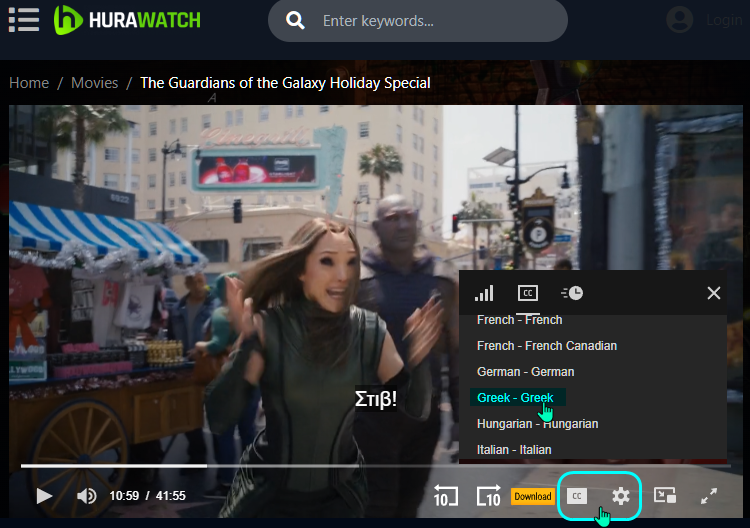The height and width of the screenshot is (528, 750).
Task: Click The Guardians of the Galaxy Holiday Special title
Action: pyautogui.click(x=285, y=83)
